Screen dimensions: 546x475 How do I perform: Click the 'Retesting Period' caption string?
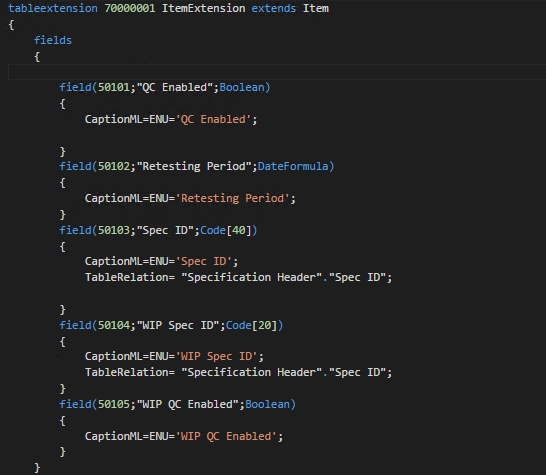point(233,198)
